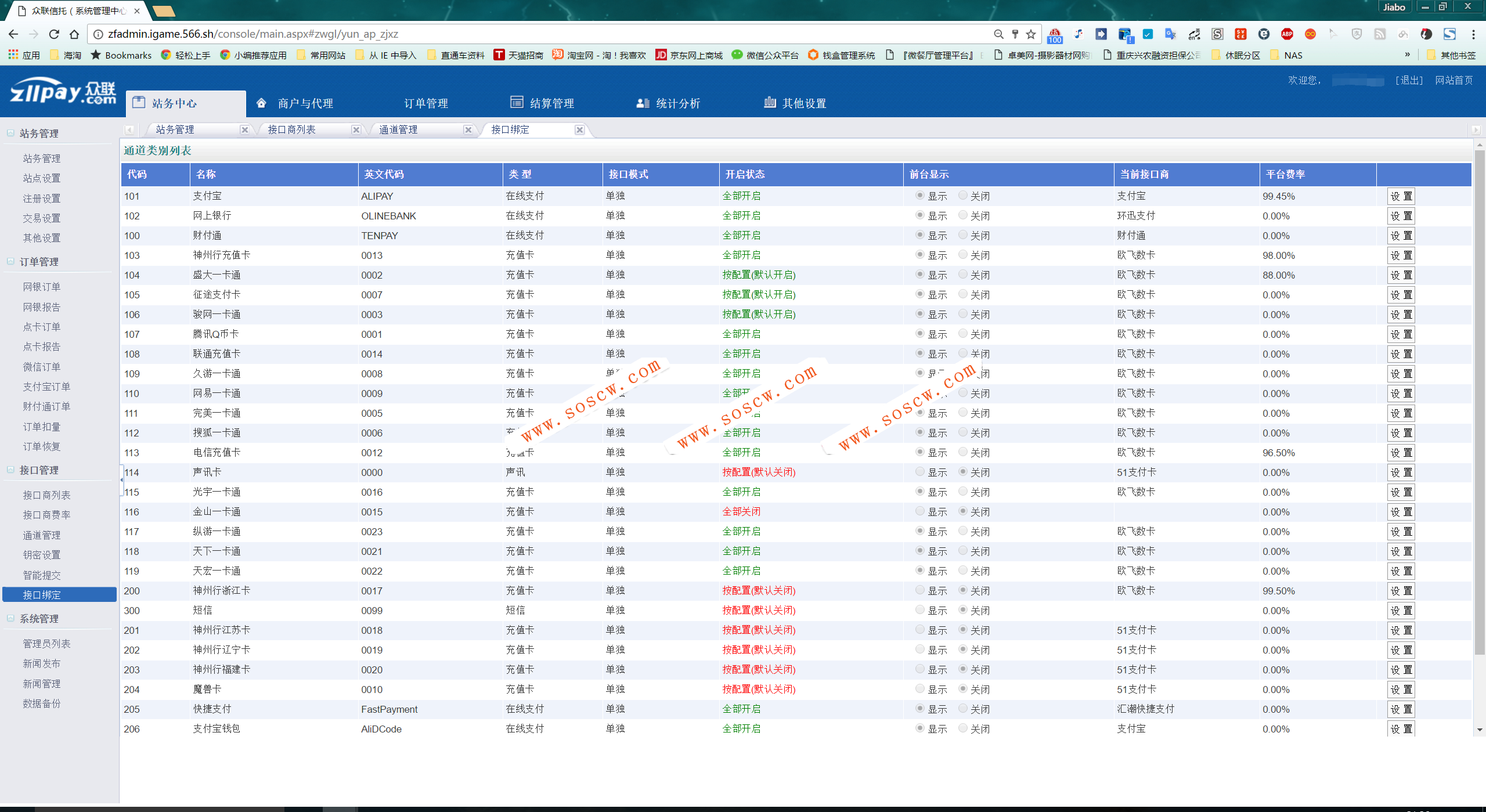Open the JD 京东网上商城 bookmark
Screen dimensions: 1486x812
(x=689, y=55)
